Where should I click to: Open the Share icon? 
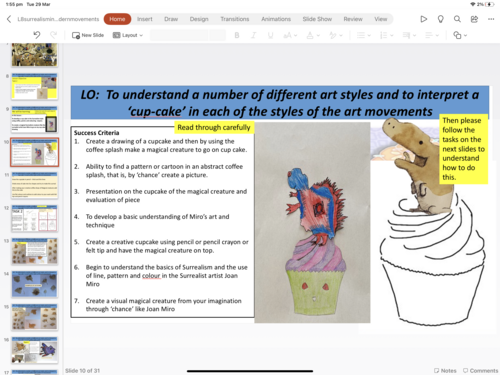pos(474,19)
